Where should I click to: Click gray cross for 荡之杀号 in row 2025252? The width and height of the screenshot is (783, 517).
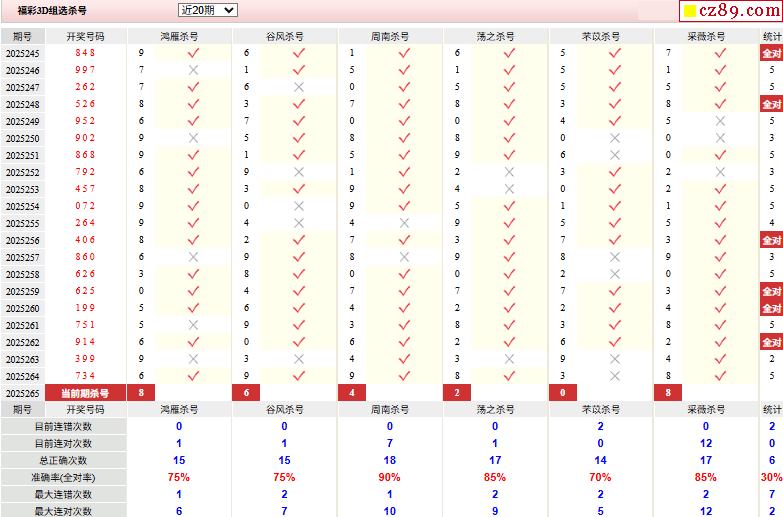509,172
